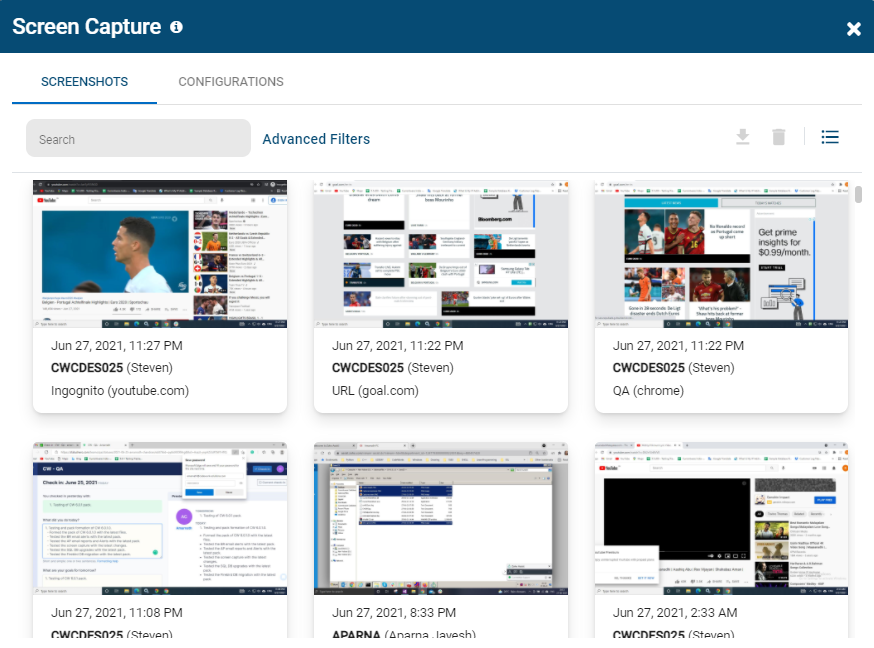The width and height of the screenshot is (874, 648).
Task: Close the Screen Capture dialog
Action: [854, 29]
